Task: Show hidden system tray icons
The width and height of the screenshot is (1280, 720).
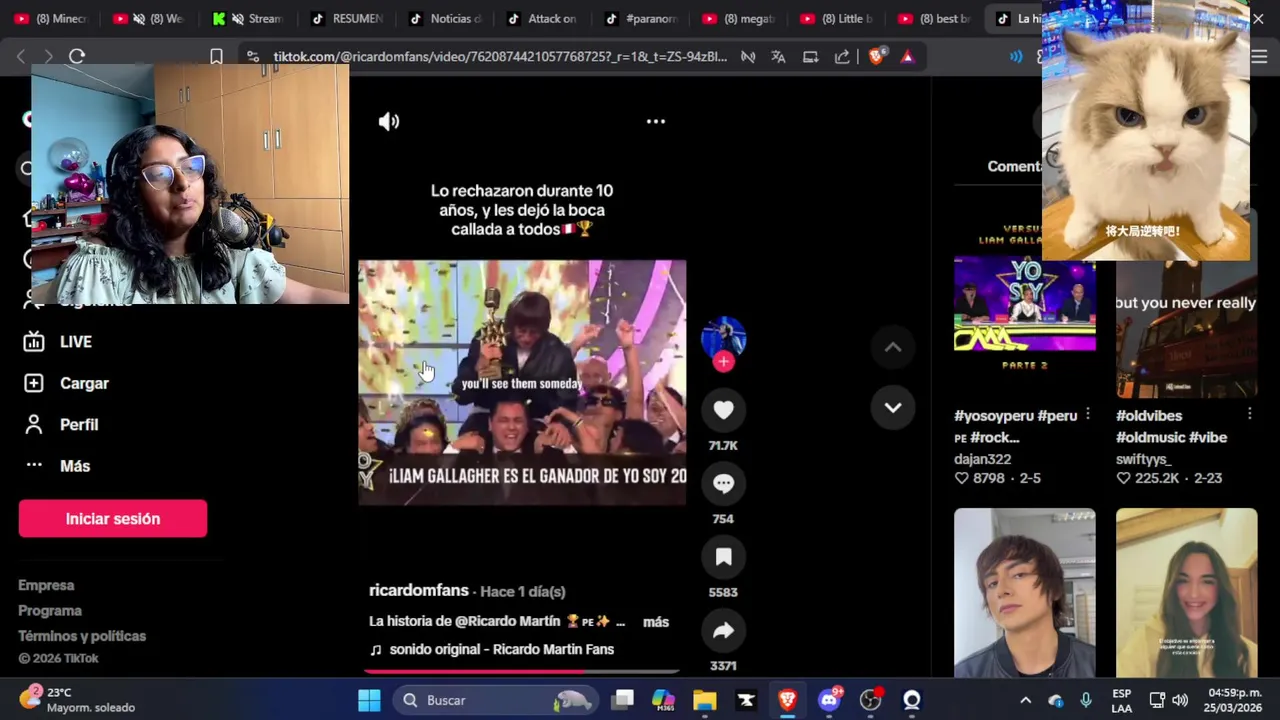Action: pos(1025,700)
